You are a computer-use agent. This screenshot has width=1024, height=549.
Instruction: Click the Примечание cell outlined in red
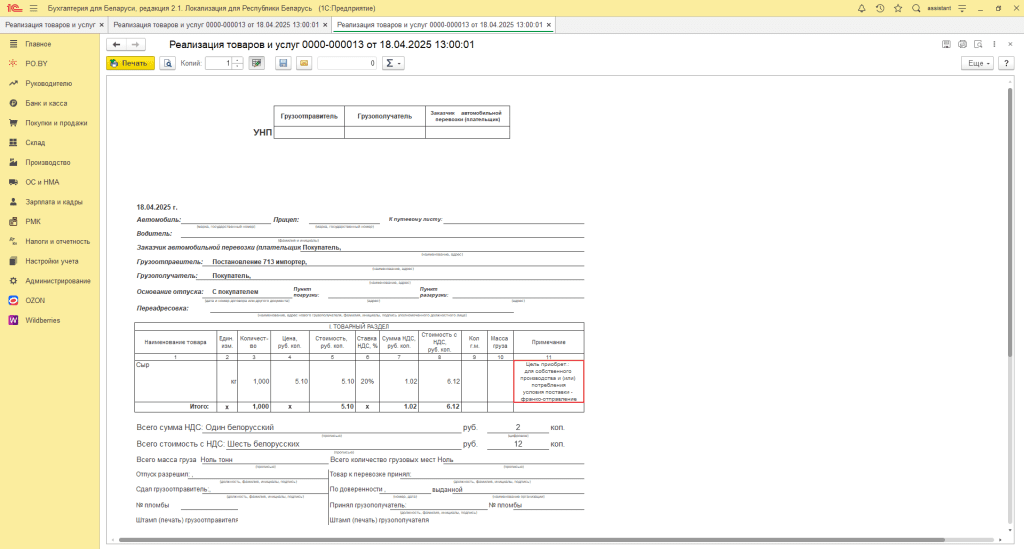[x=549, y=381]
